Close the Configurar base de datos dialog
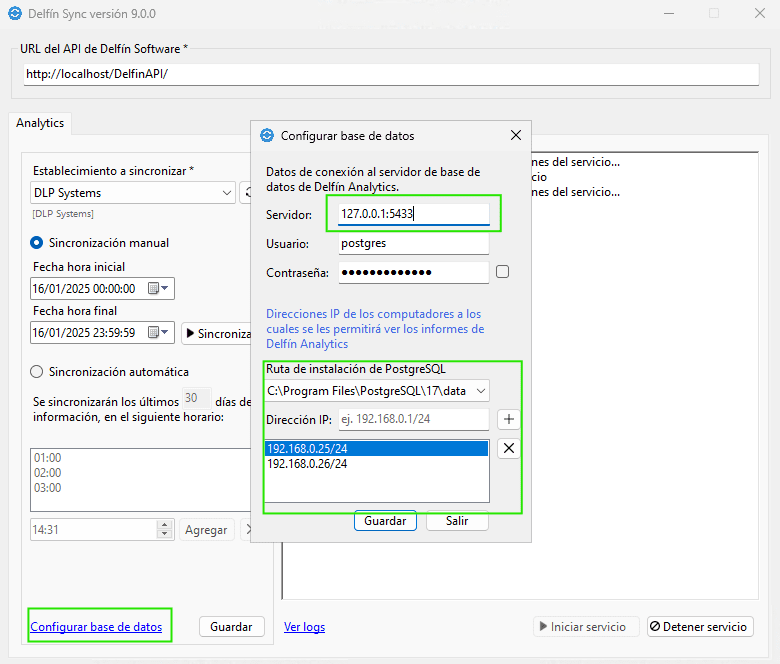 pos(516,135)
